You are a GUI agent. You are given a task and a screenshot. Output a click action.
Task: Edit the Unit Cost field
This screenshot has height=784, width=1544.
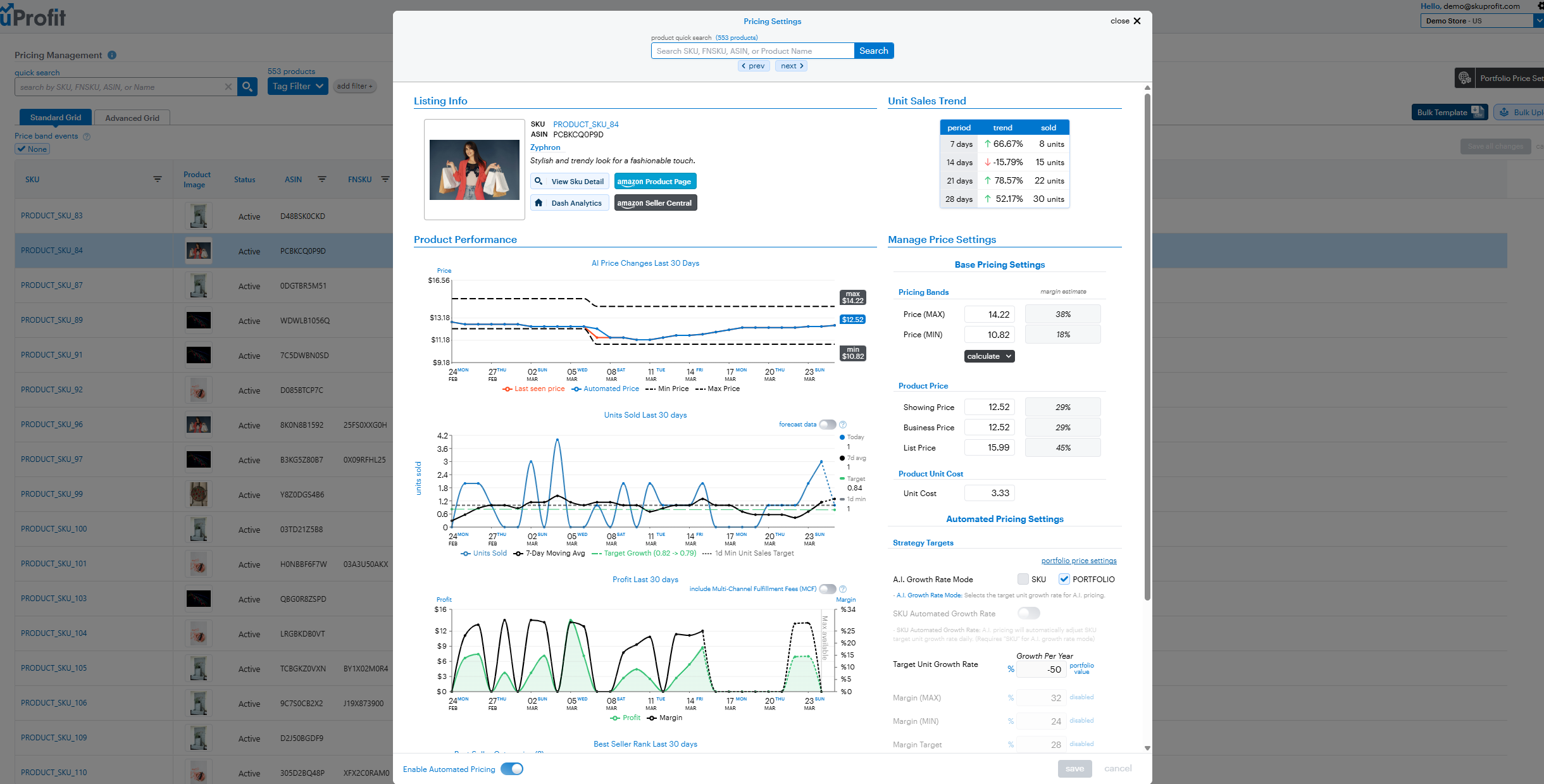point(990,493)
